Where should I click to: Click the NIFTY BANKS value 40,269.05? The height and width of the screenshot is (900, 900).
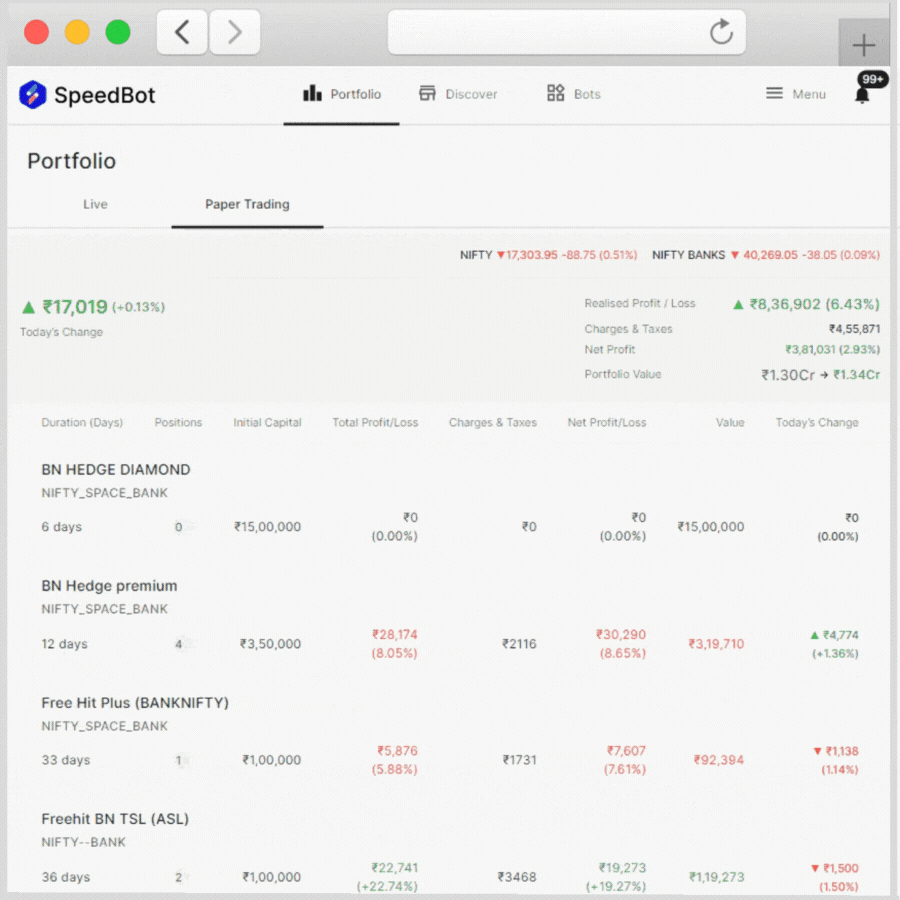click(770, 255)
